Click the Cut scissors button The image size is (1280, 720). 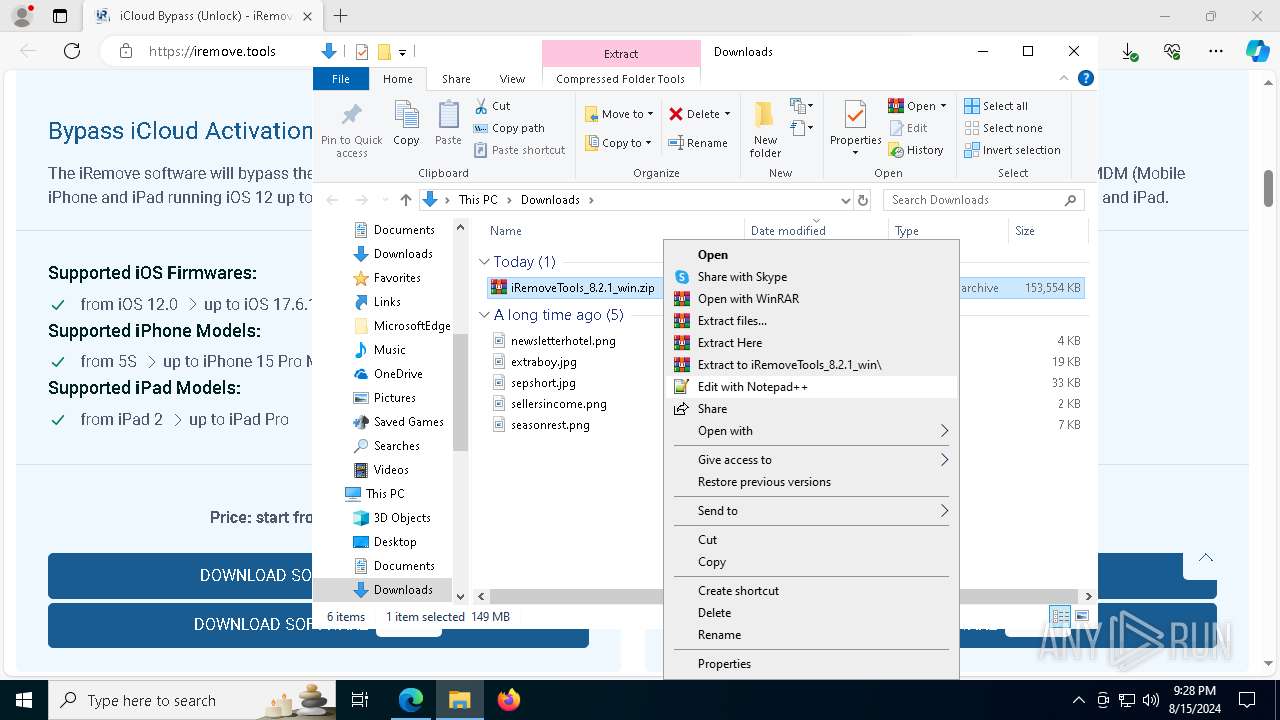click(492, 106)
